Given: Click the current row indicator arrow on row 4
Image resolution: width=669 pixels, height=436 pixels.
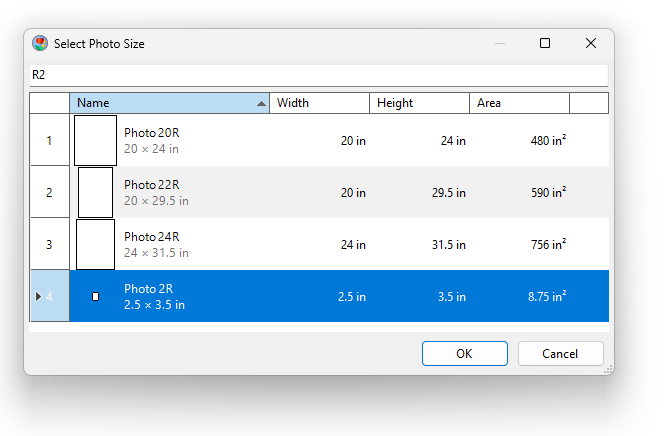Looking at the screenshot, I should (x=38, y=297).
